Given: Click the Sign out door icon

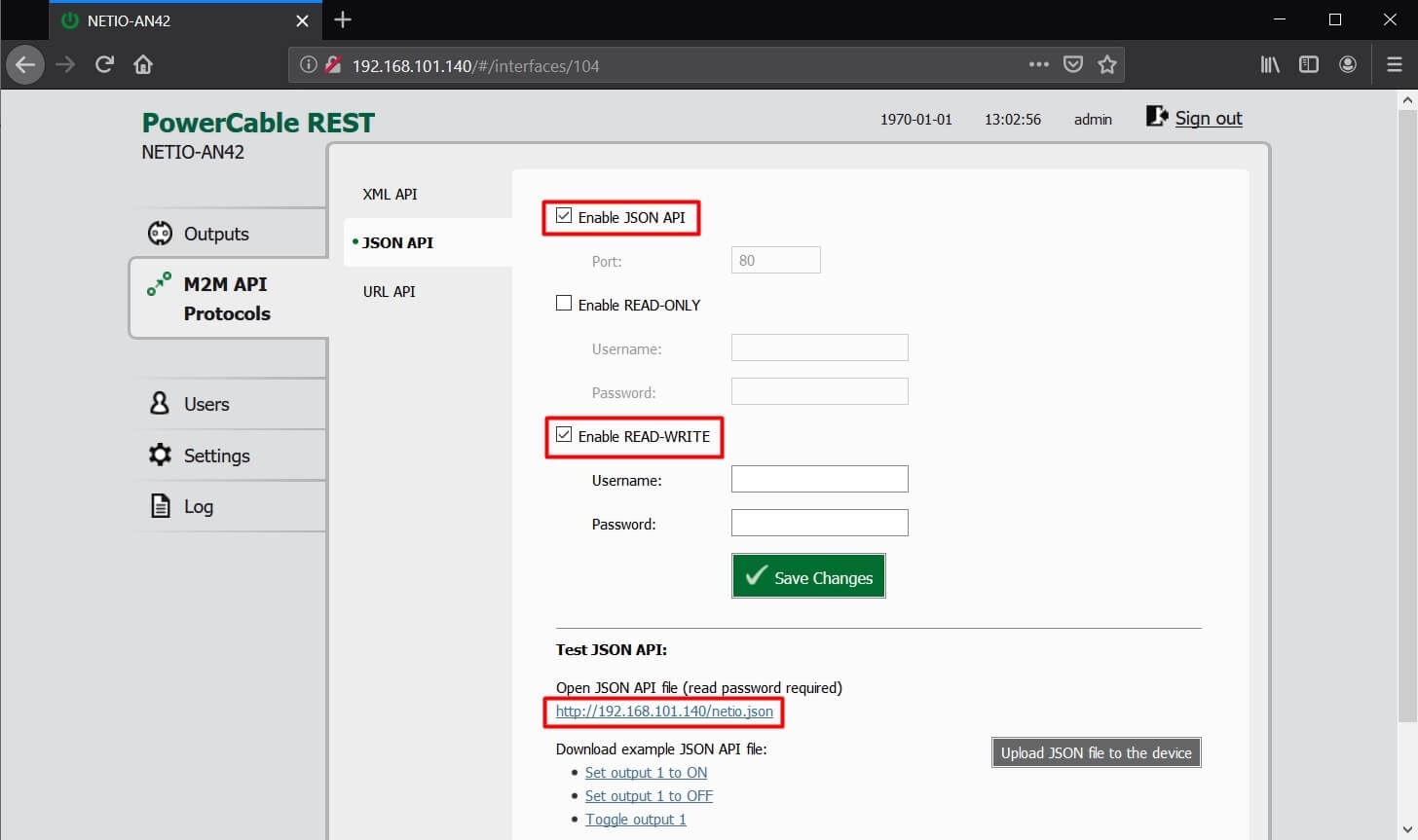Looking at the screenshot, I should (x=1156, y=117).
